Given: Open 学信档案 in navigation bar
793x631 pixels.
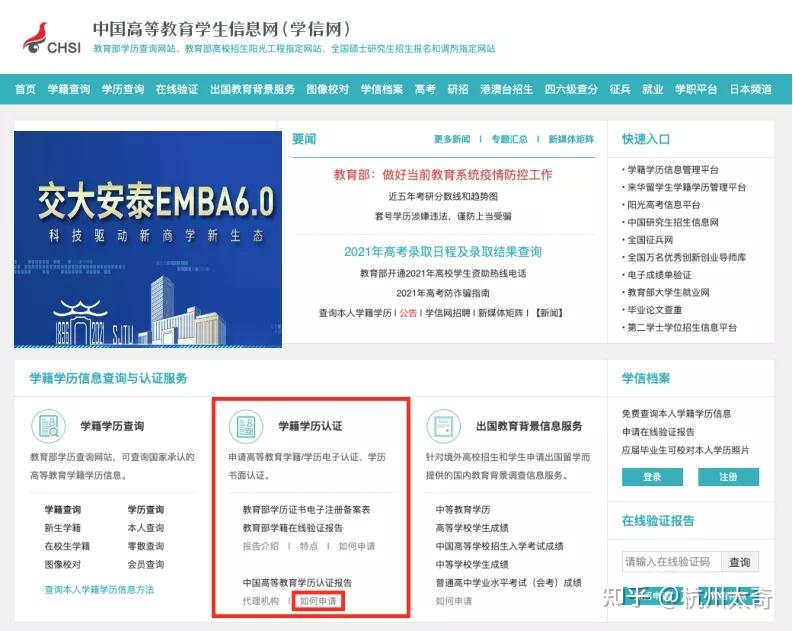Looking at the screenshot, I should [x=382, y=89].
